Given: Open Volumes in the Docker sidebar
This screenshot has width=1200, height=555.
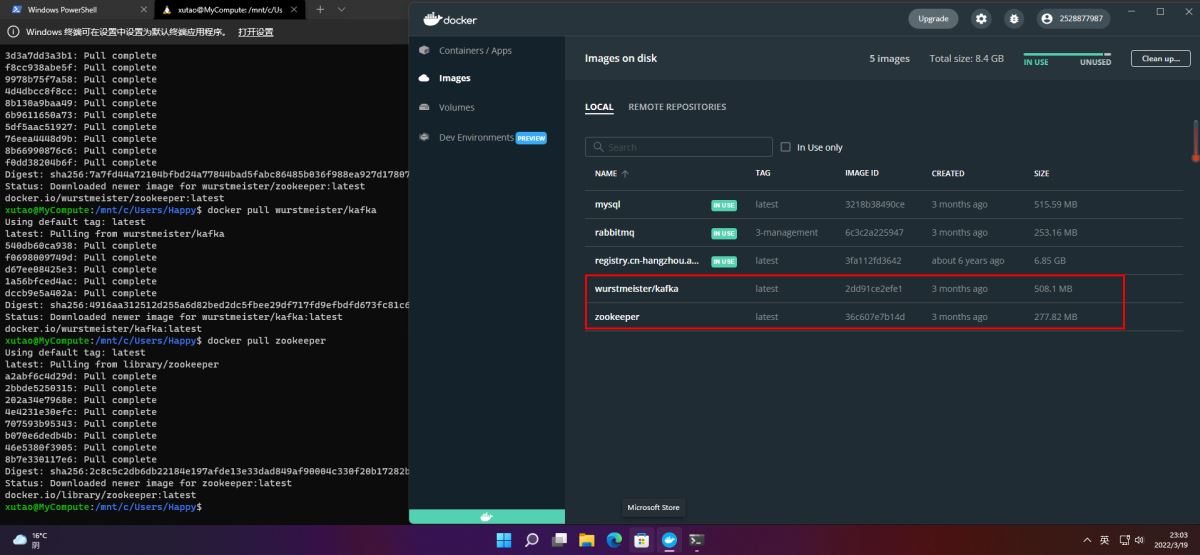Looking at the screenshot, I should [456, 107].
